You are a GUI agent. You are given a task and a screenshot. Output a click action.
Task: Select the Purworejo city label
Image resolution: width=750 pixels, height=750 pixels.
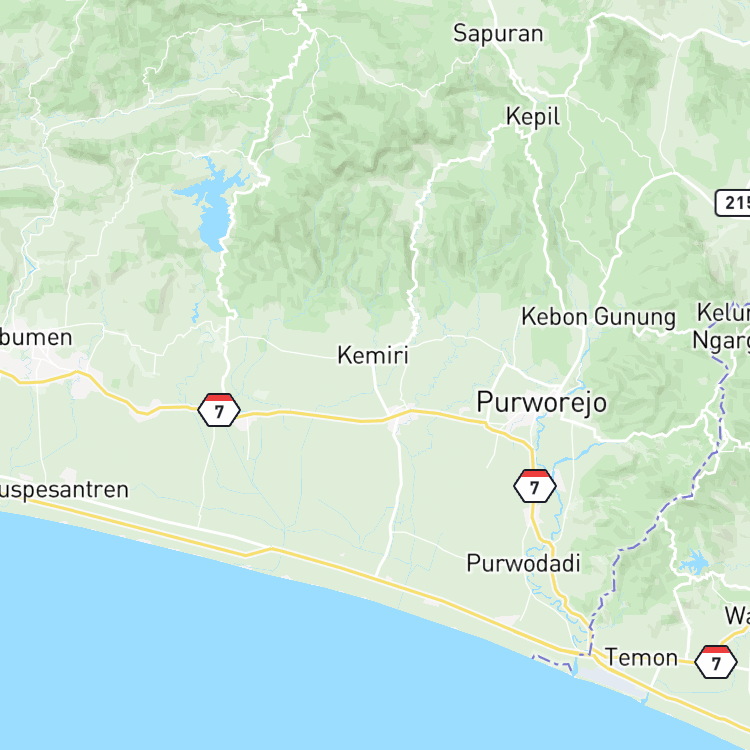(541, 403)
